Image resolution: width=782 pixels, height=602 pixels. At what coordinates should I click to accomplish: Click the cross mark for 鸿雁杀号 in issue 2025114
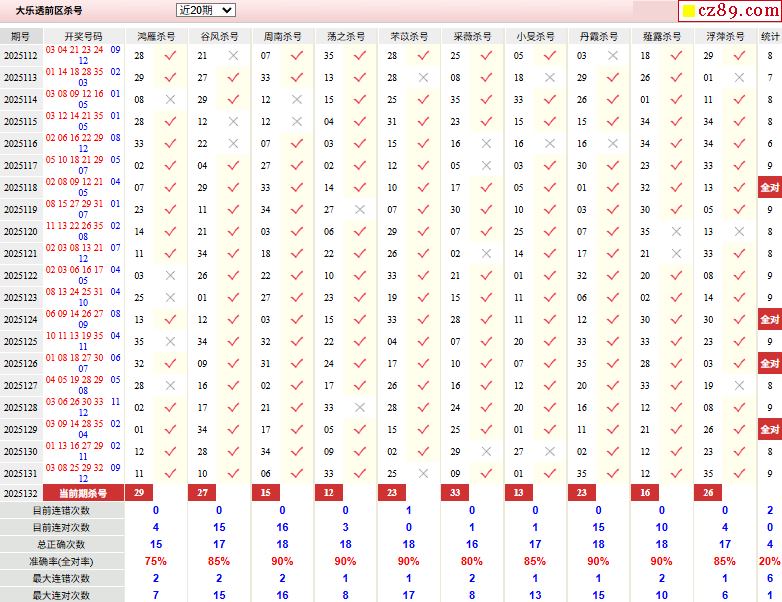(x=170, y=100)
